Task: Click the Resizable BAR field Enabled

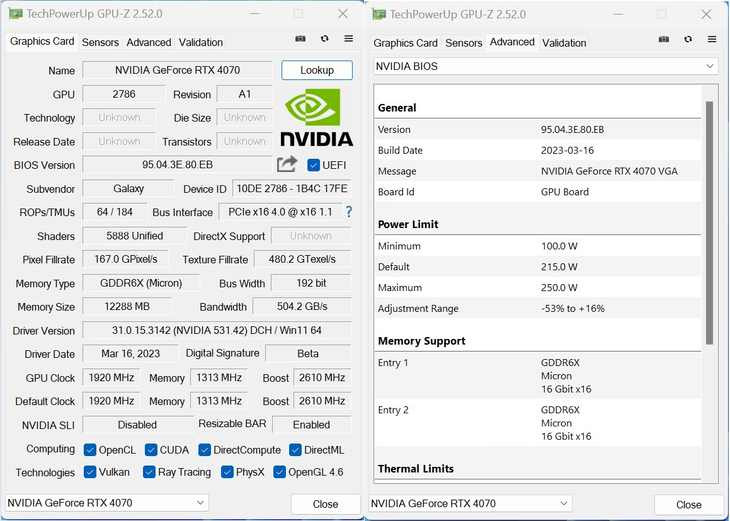Action: click(x=311, y=425)
